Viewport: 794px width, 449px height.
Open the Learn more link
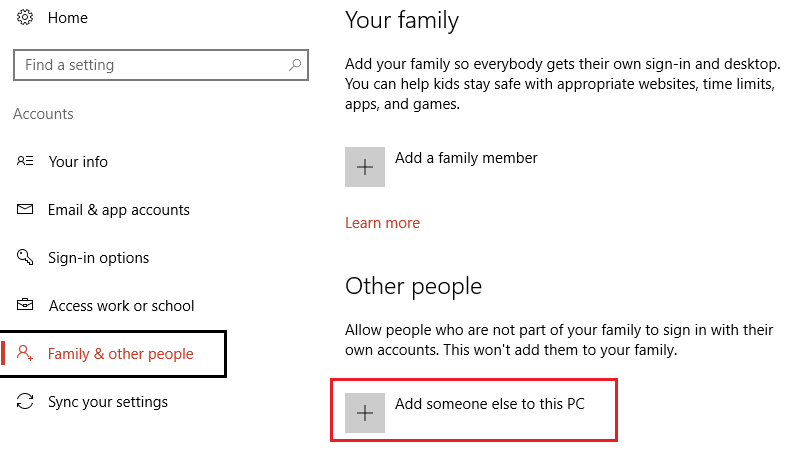[x=382, y=223]
